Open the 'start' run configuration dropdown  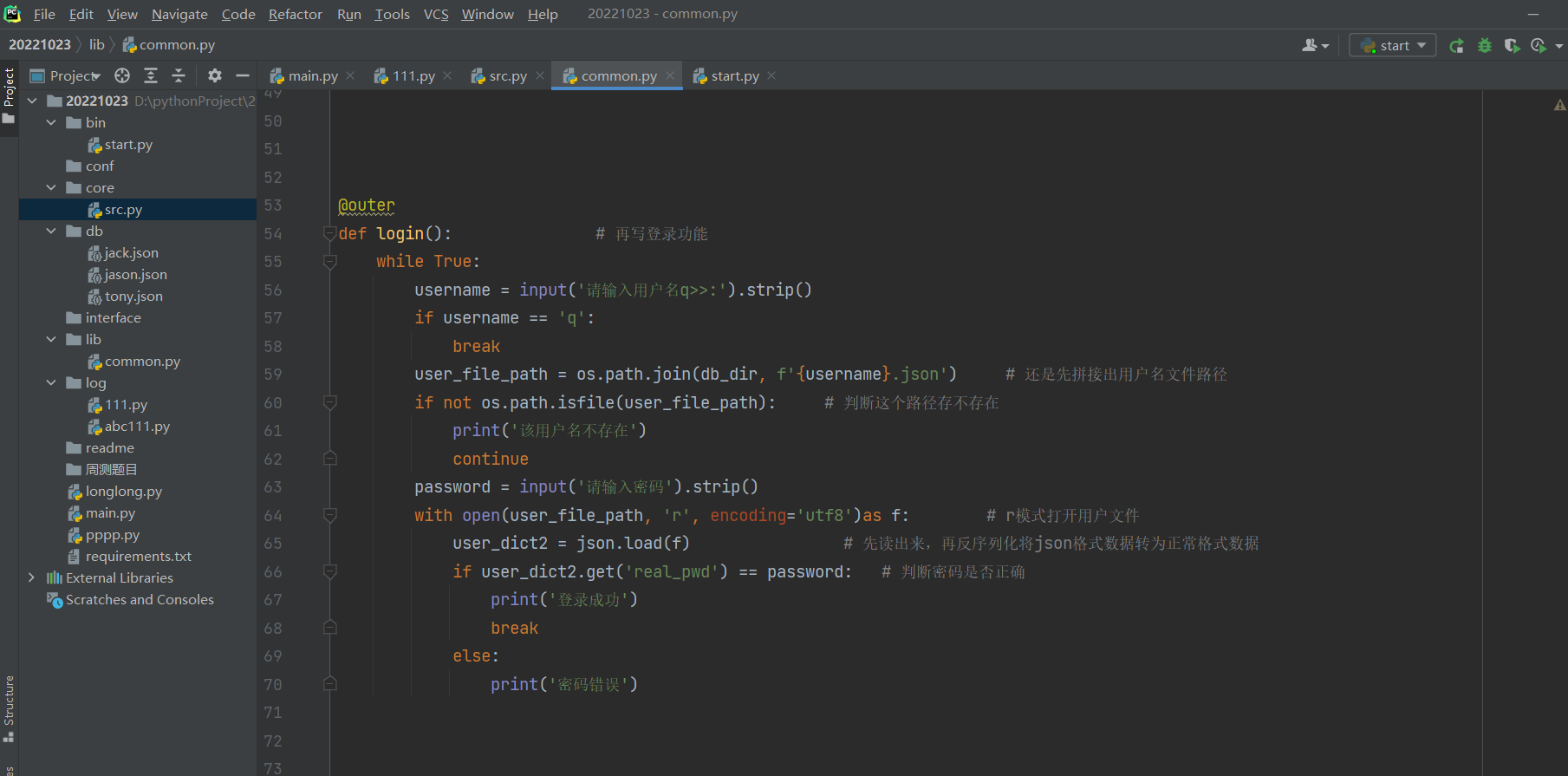click(1393, 46)
